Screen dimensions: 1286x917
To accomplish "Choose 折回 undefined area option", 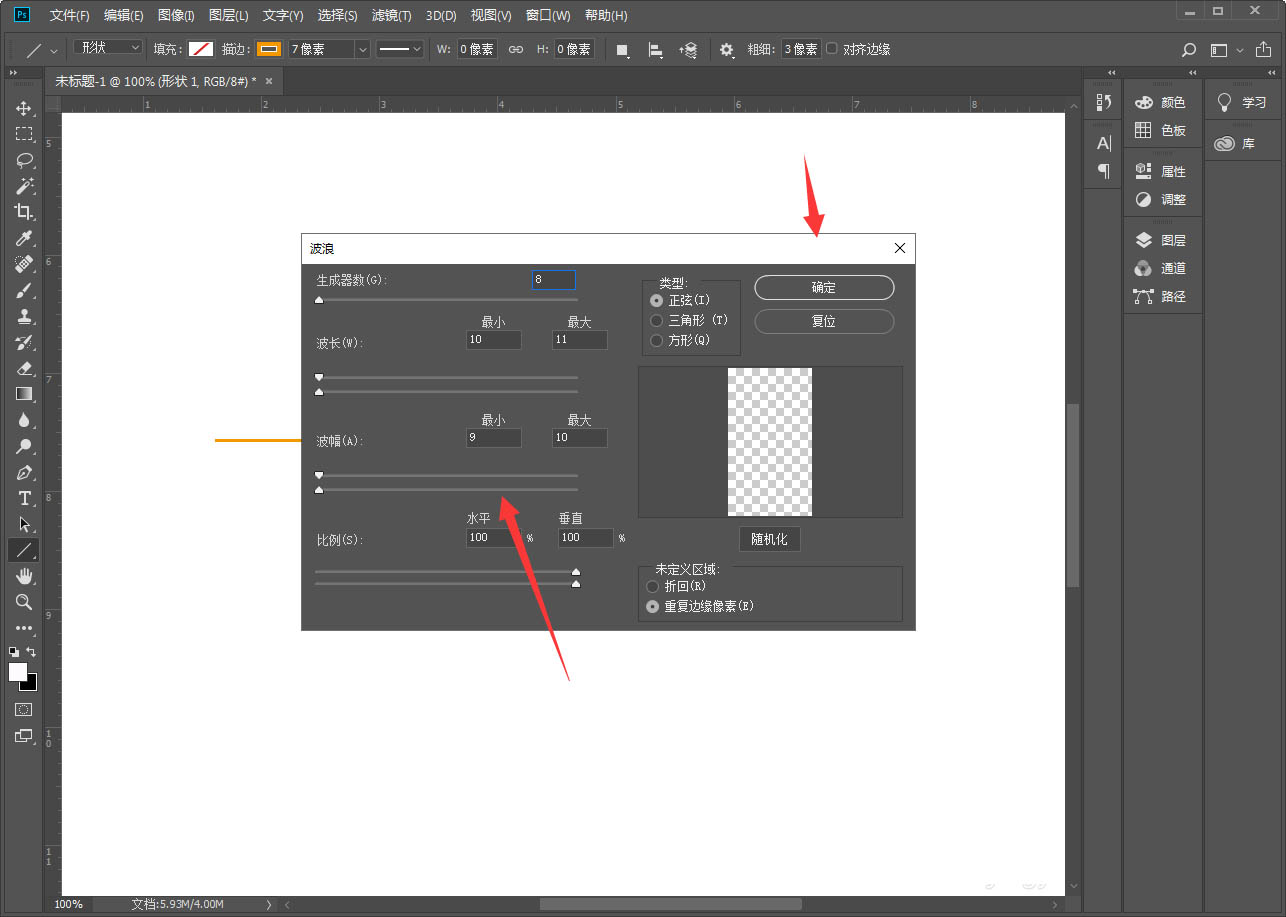I will click(x=653, y=586).
